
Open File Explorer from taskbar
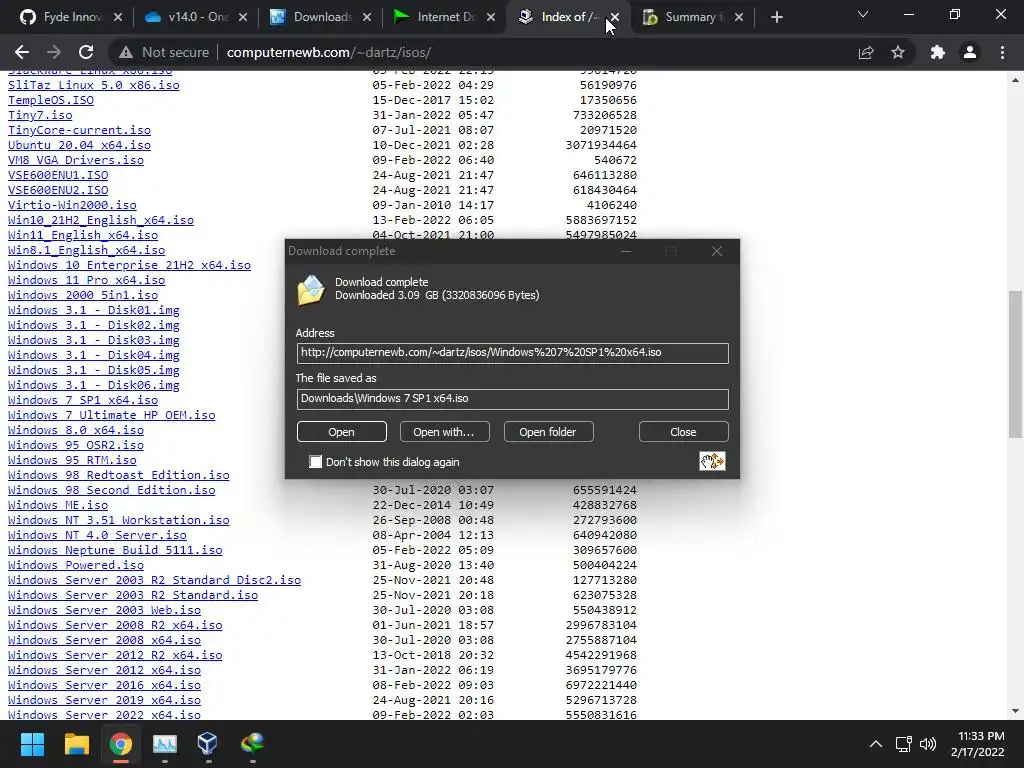[76, 744]
